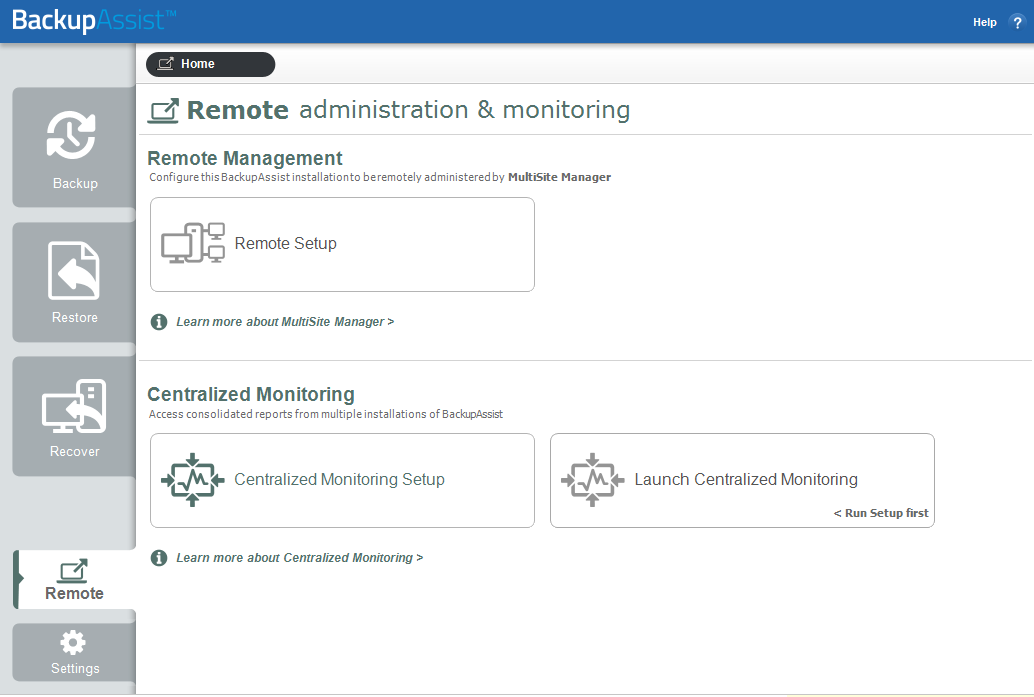
Task: Select the Remote sidebar tab
Action: point(75,580)
